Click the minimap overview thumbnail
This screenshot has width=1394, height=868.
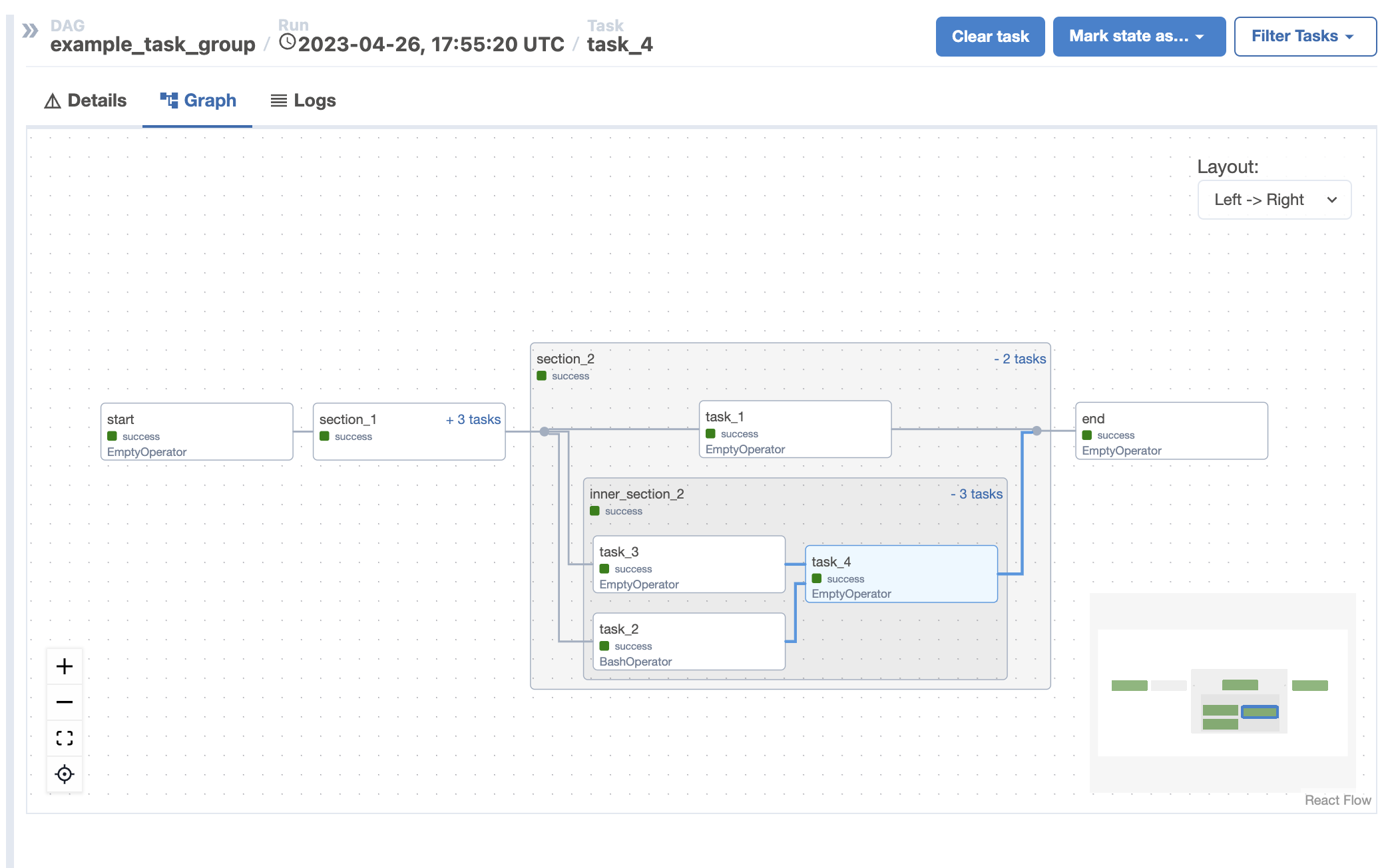point(1222,692)
